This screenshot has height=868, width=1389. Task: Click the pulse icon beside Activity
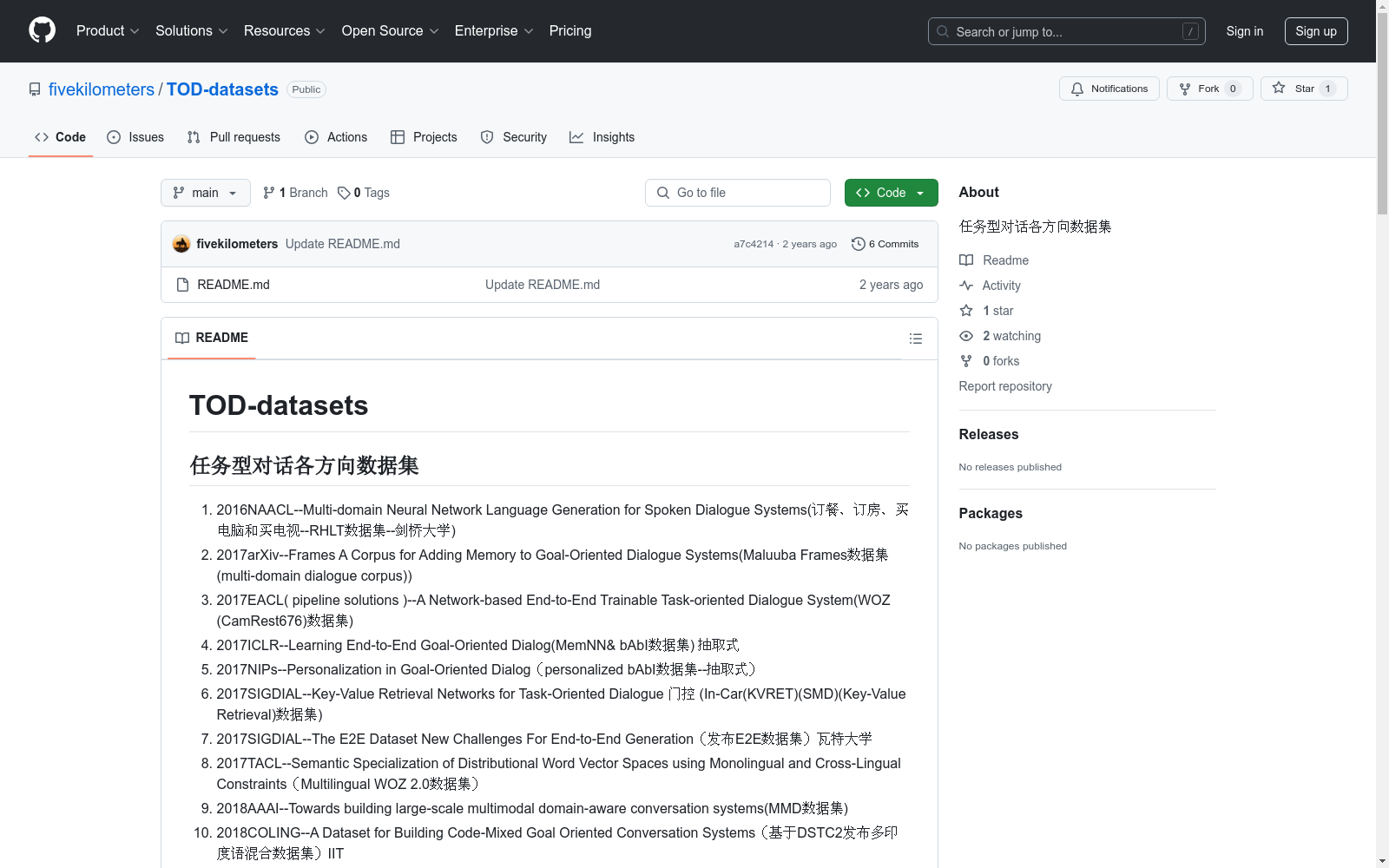coord(966,286)
